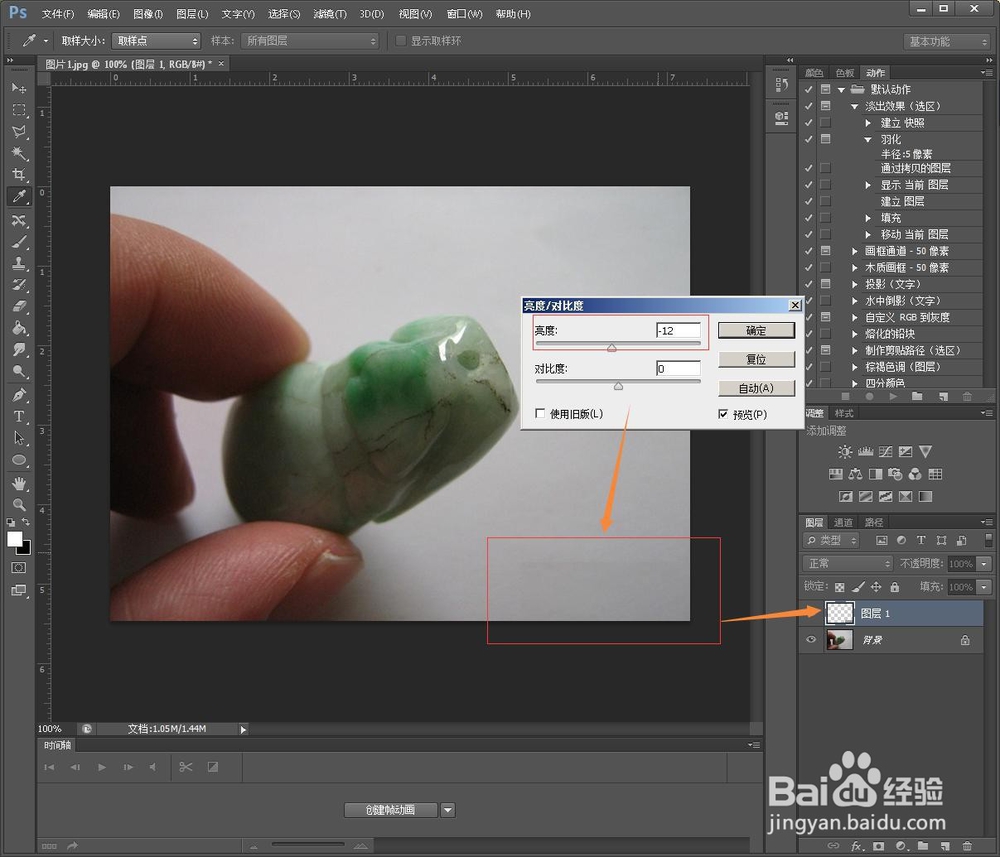Collapse the 默认动作 action set

[841, 90]
